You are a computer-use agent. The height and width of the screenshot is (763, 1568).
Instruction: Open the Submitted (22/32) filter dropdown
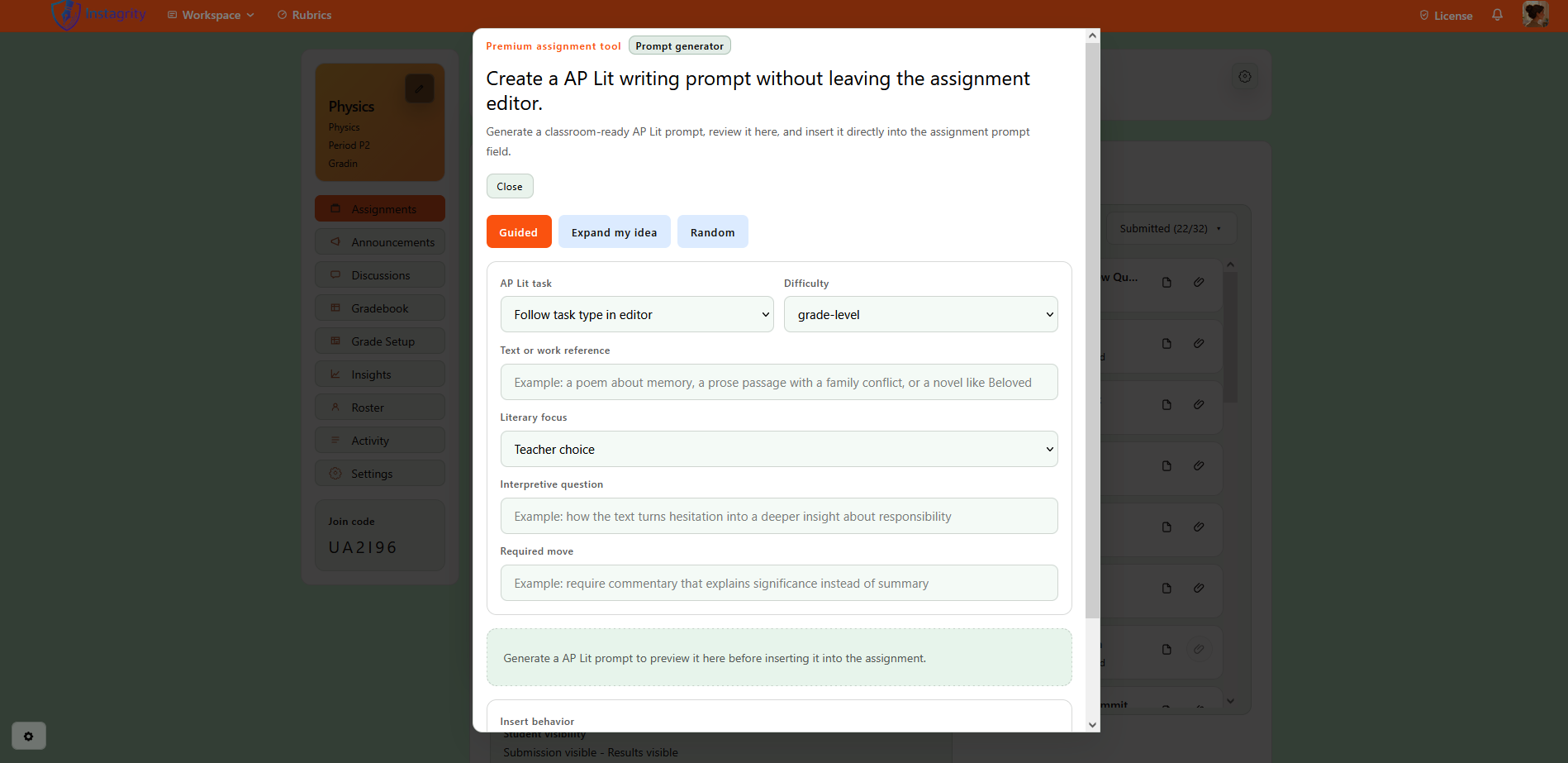pyautogui.click(x=1171, y=228)
